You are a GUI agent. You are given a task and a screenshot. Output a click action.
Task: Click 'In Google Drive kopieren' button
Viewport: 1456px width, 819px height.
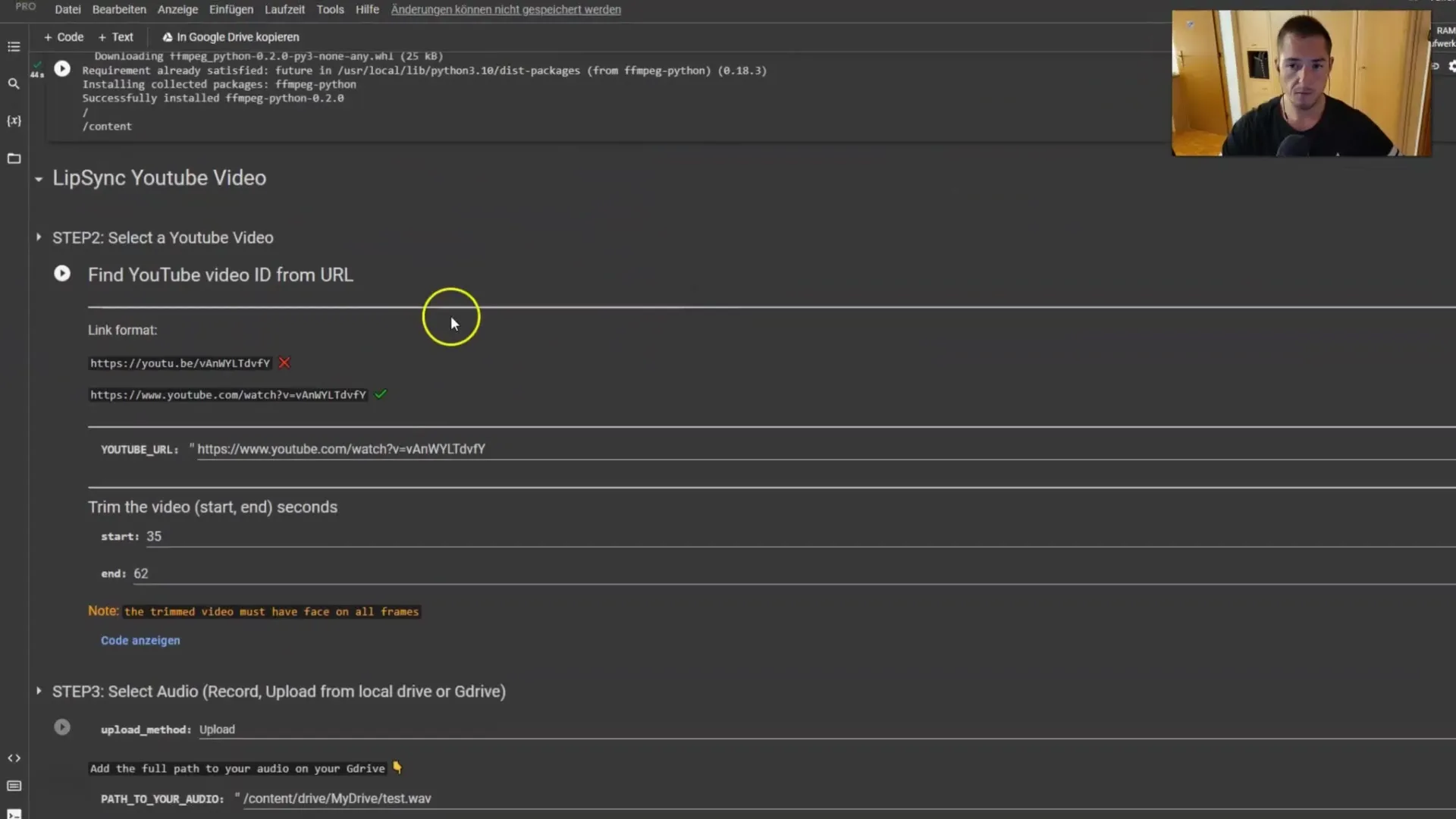230,37
